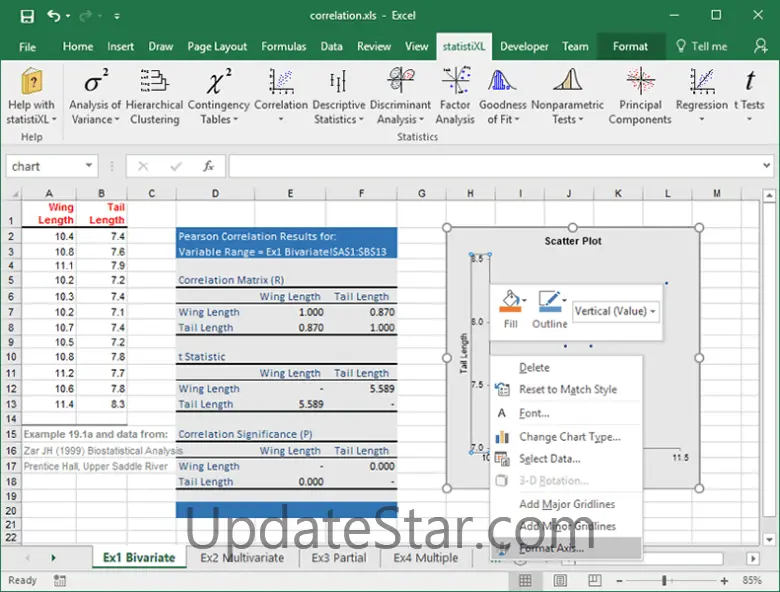
Task: Click Fill paint bucket in mini toolbar
Action: click(x=510, y=302)
